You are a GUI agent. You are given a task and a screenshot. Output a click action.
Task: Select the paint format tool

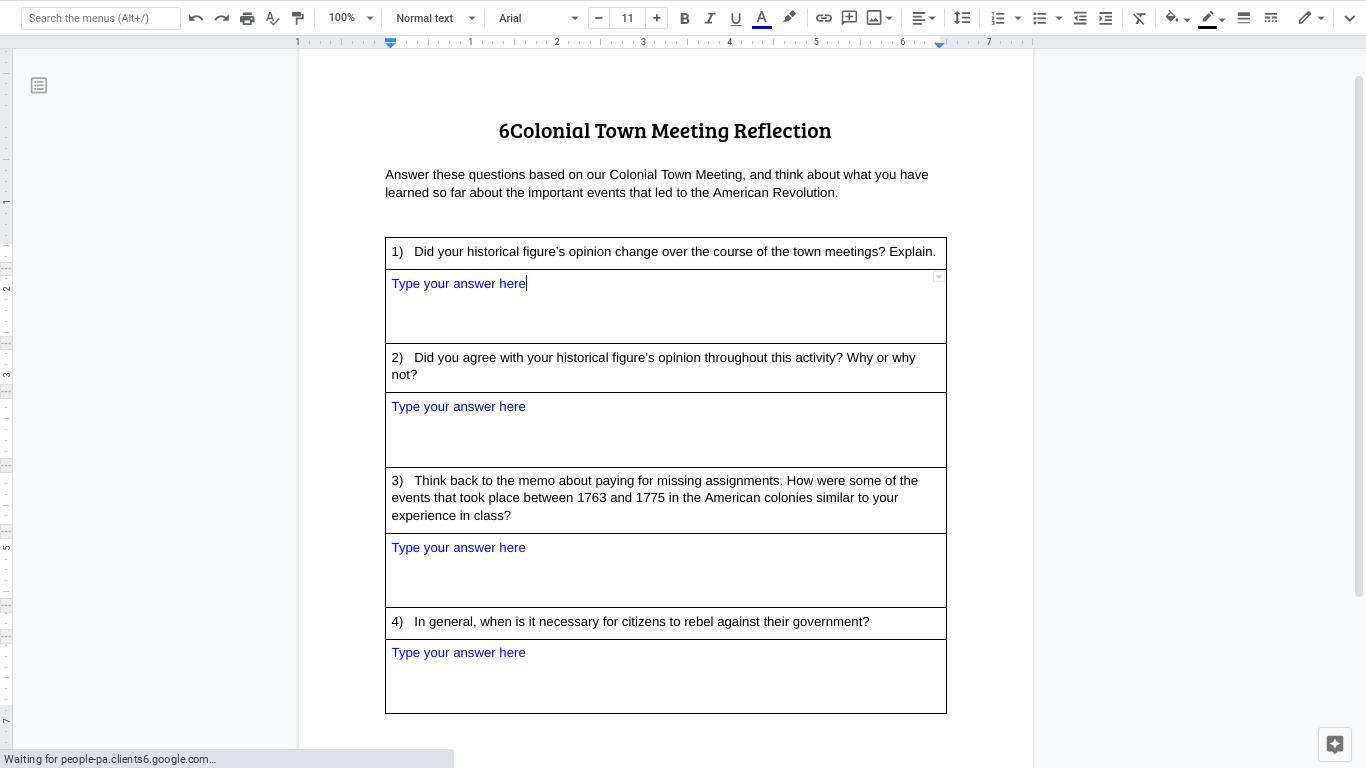click(297, 18)
